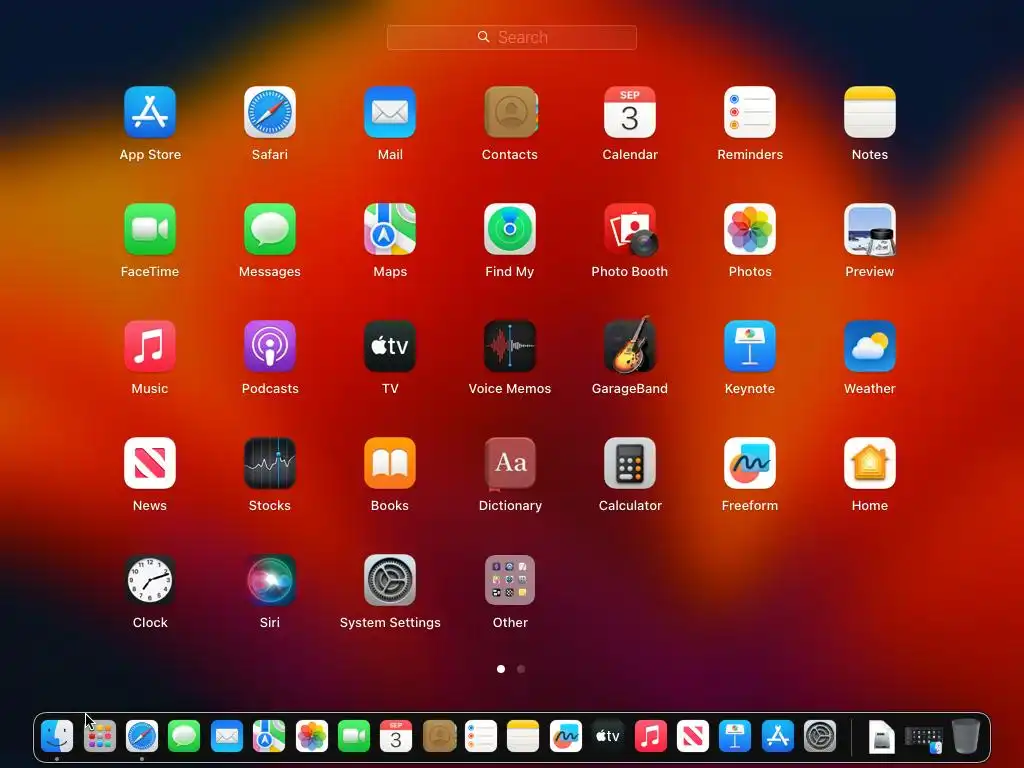Switch to the second Launchpad page dot

pyautogui.click(x=521, y=669)
